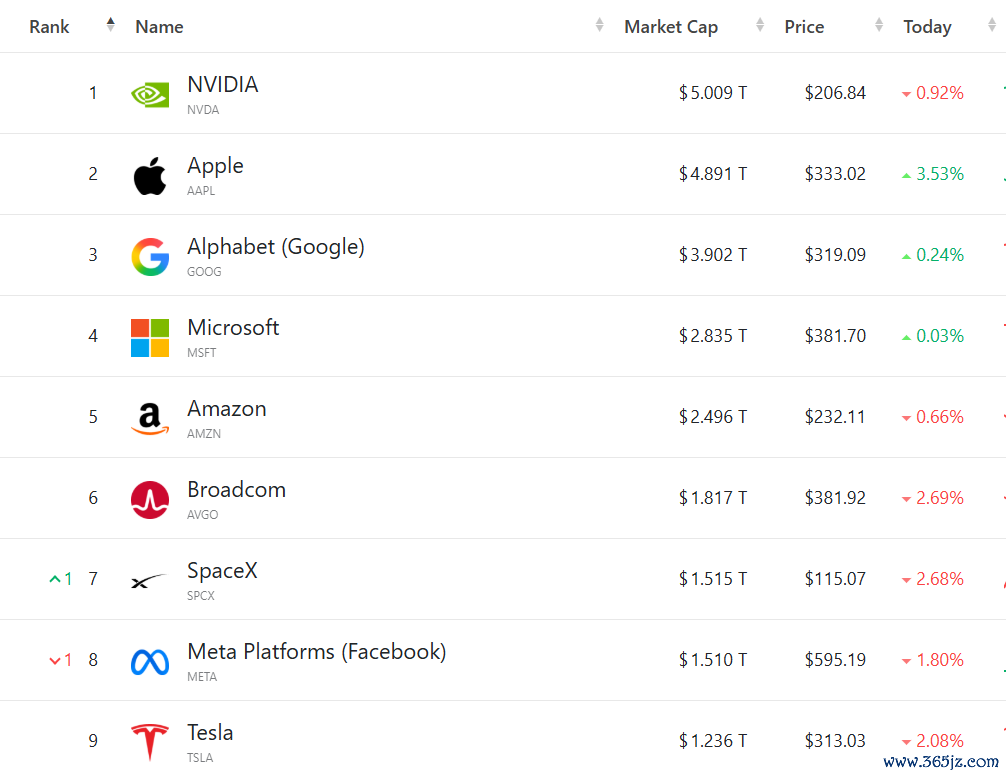Click the Microsoft four-square logo
This screenshot has height=777, width=1006.
coord(150,337)
